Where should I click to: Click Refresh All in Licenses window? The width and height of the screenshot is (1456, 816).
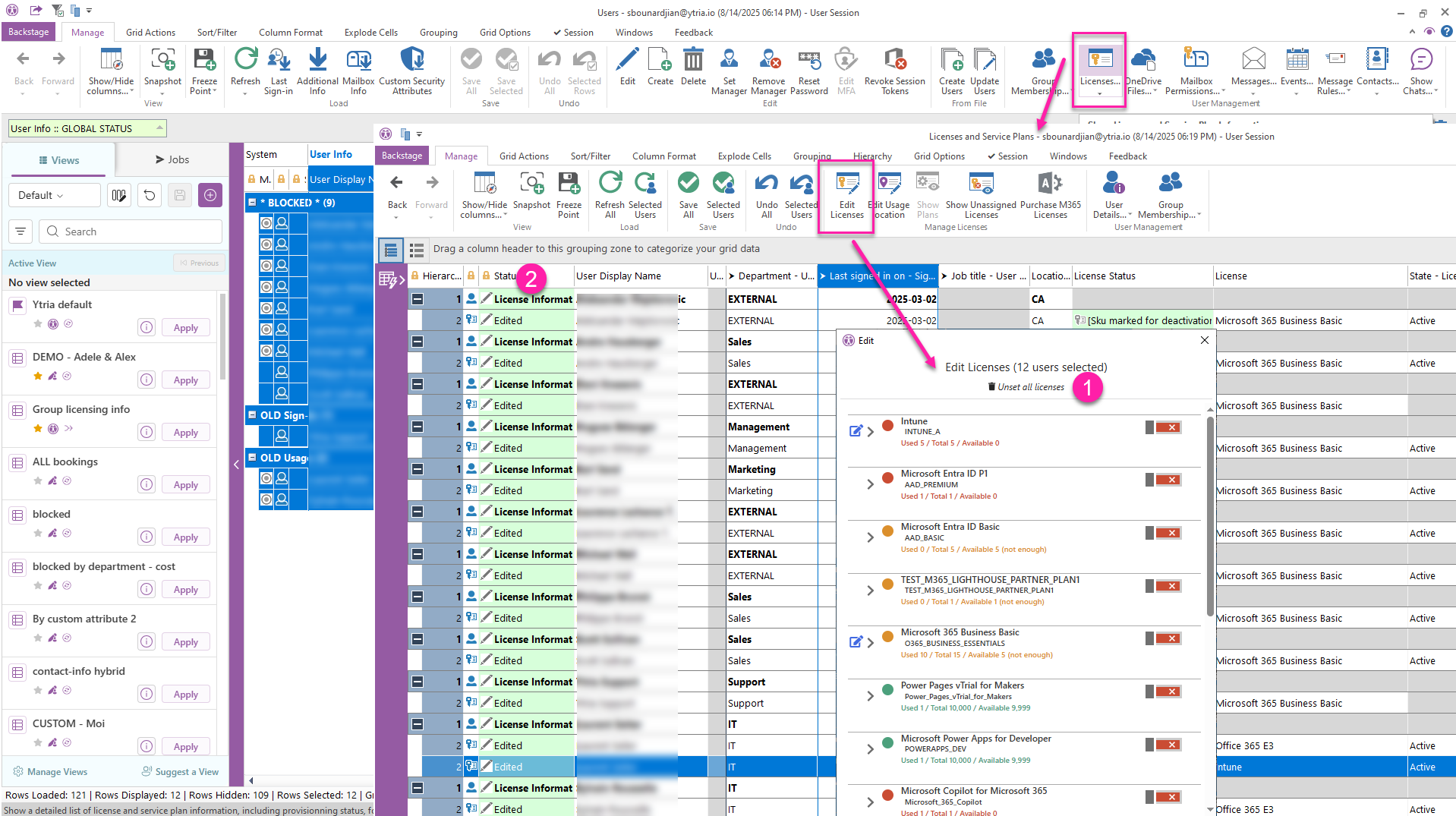[610, 195]
